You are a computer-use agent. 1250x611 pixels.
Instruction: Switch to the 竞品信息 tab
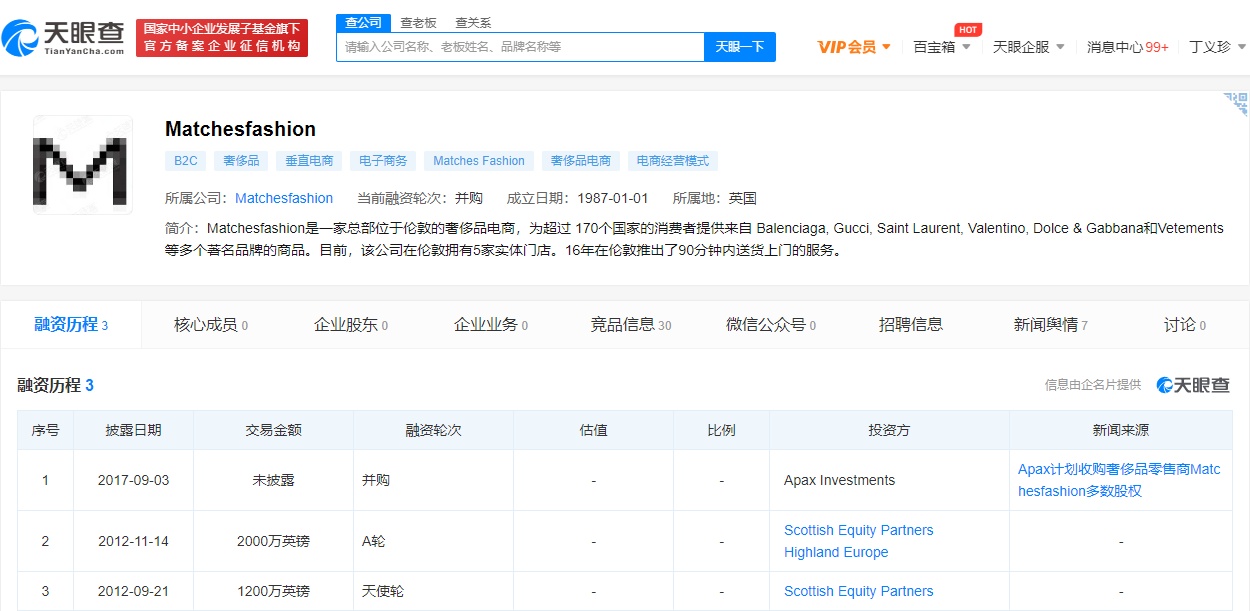(630, 324)
